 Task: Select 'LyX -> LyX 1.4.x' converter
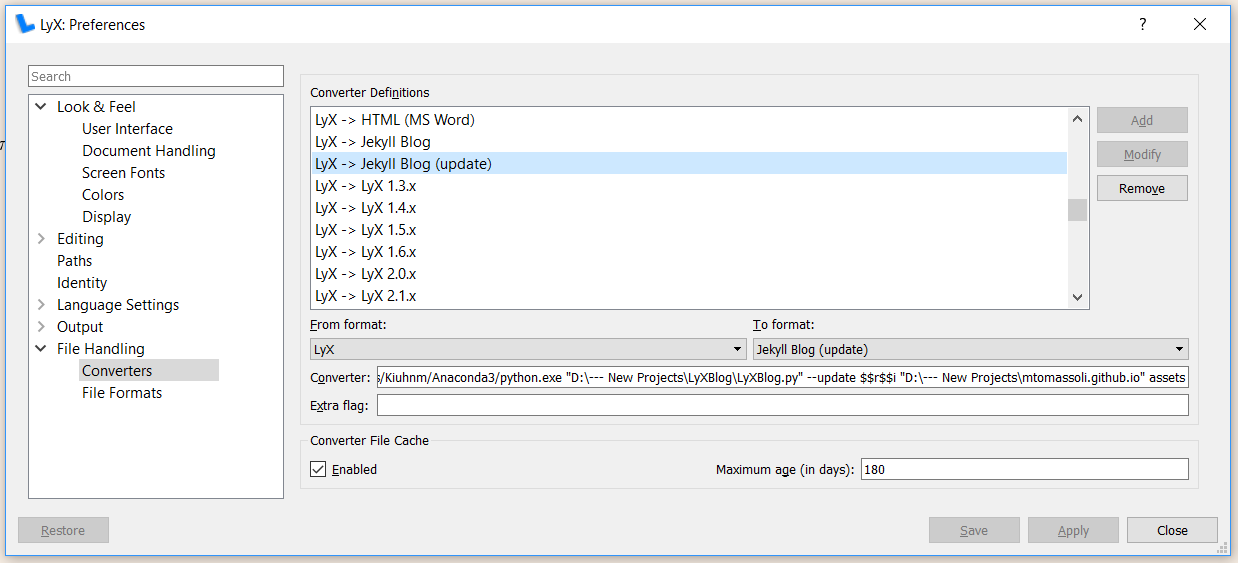pyautogui.click(x=689, y=208)
